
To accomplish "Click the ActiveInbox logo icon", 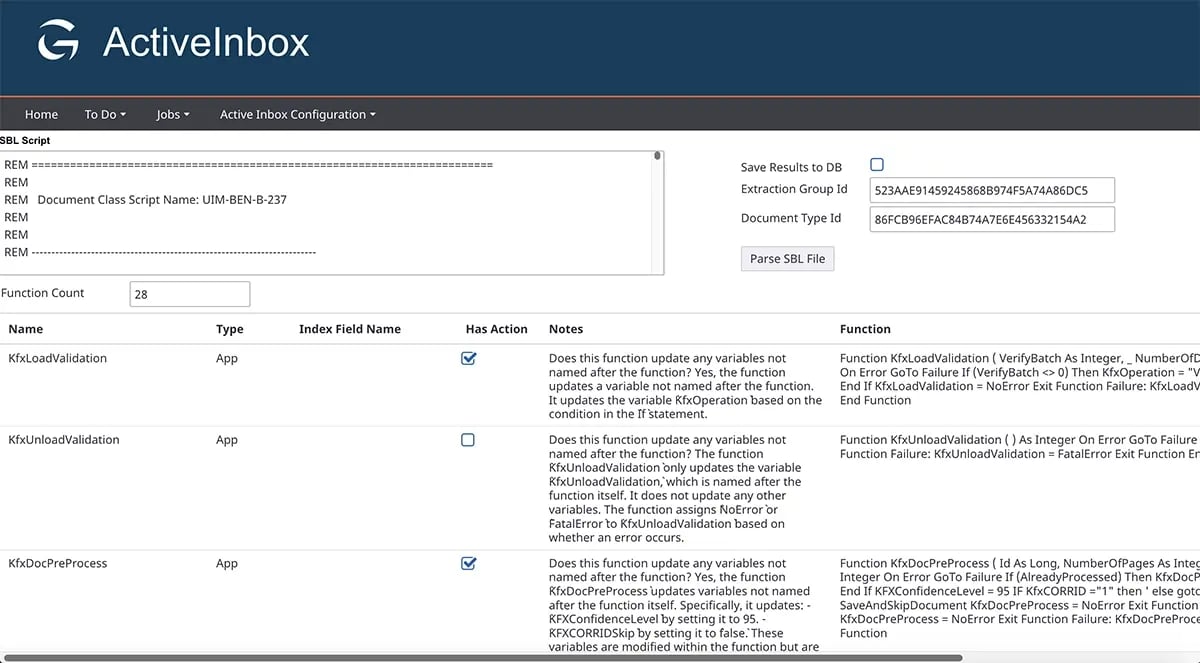I will [x=58, y=42].
